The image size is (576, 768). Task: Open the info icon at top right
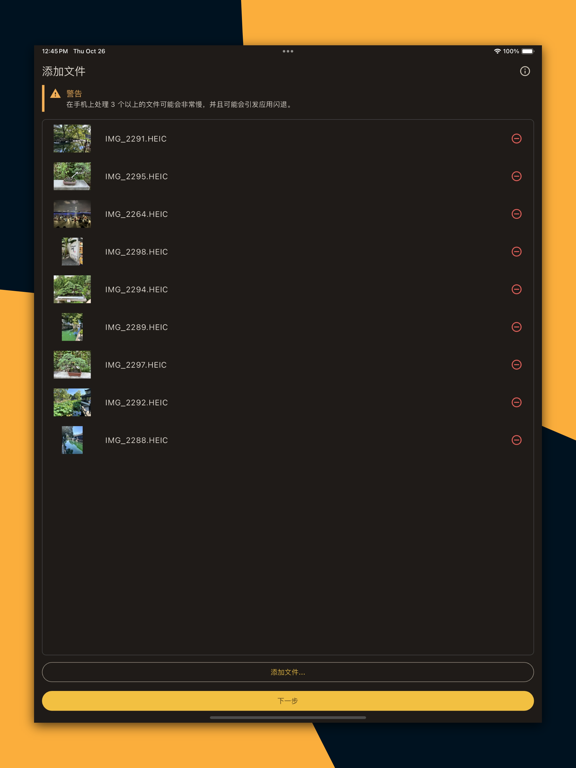[x=525, y=72]
